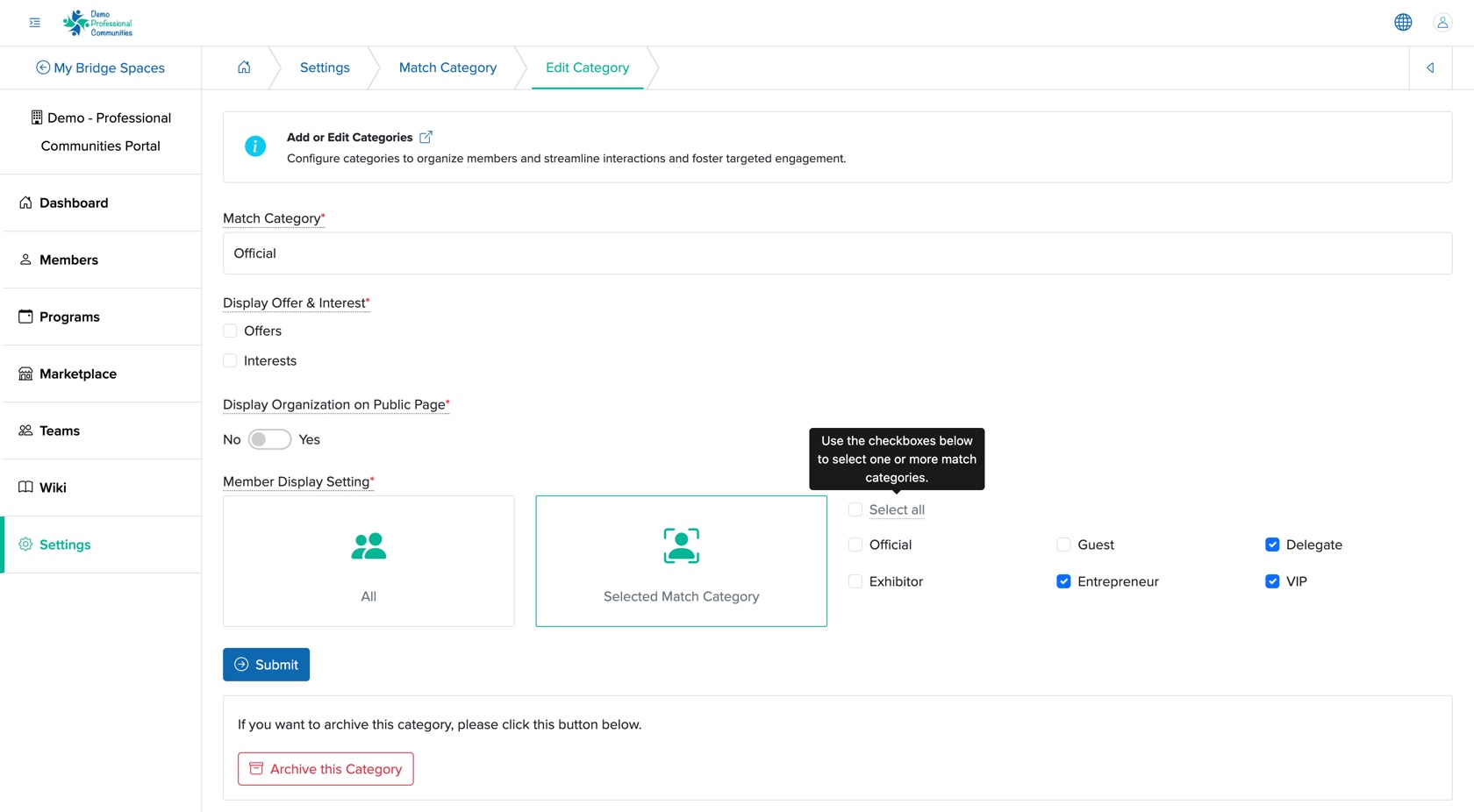Click the blue info icon
Viewport: 1474px width, 812px height.
(255, 146)
